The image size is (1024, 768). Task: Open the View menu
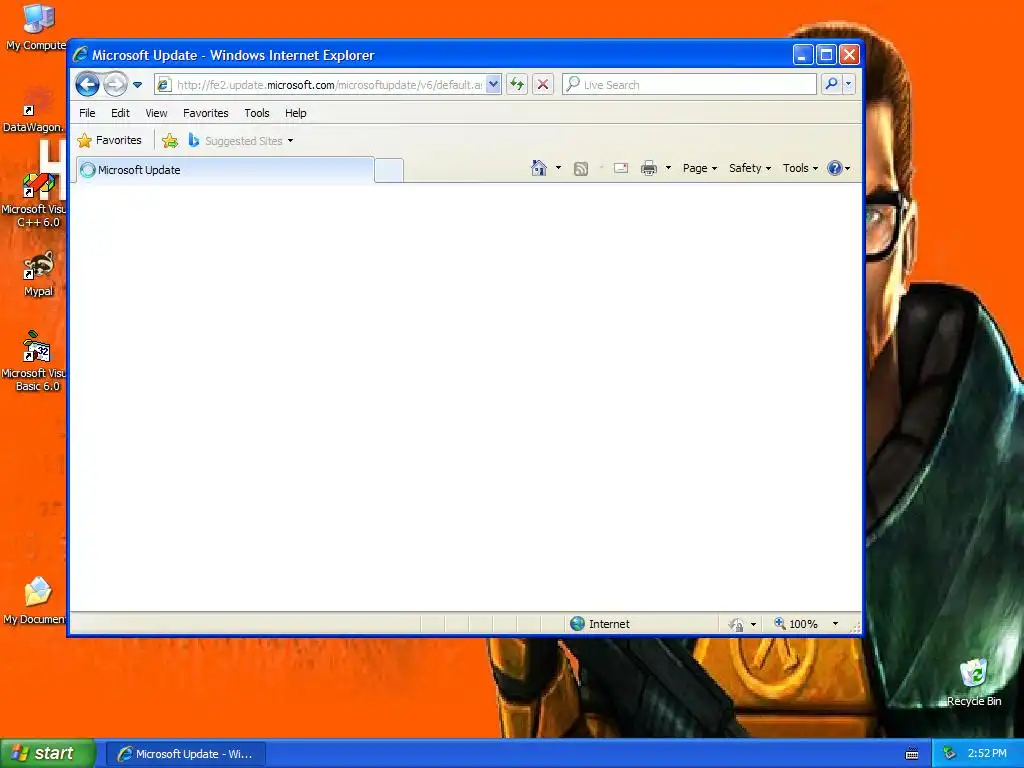coord(156,113)
